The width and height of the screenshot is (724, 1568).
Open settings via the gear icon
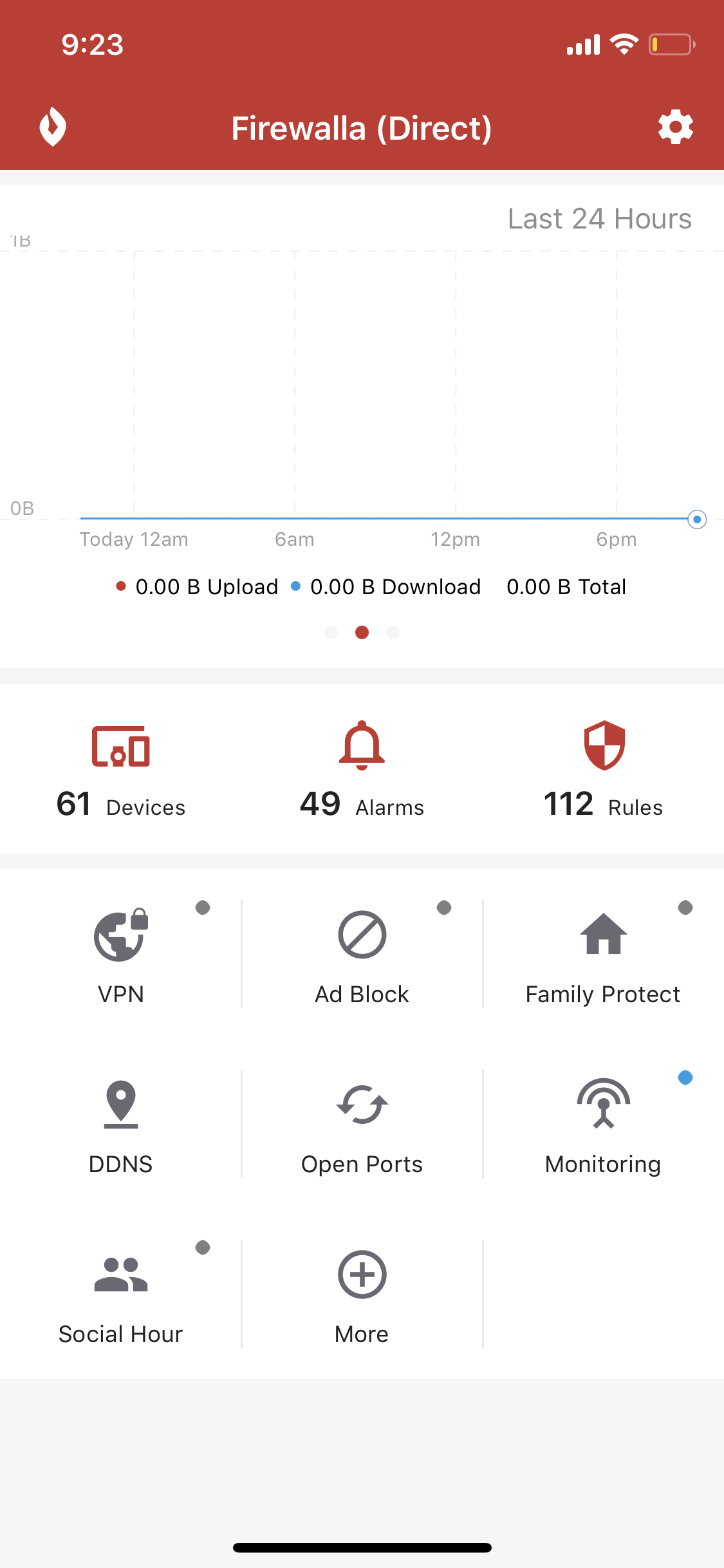coord(675,127)
